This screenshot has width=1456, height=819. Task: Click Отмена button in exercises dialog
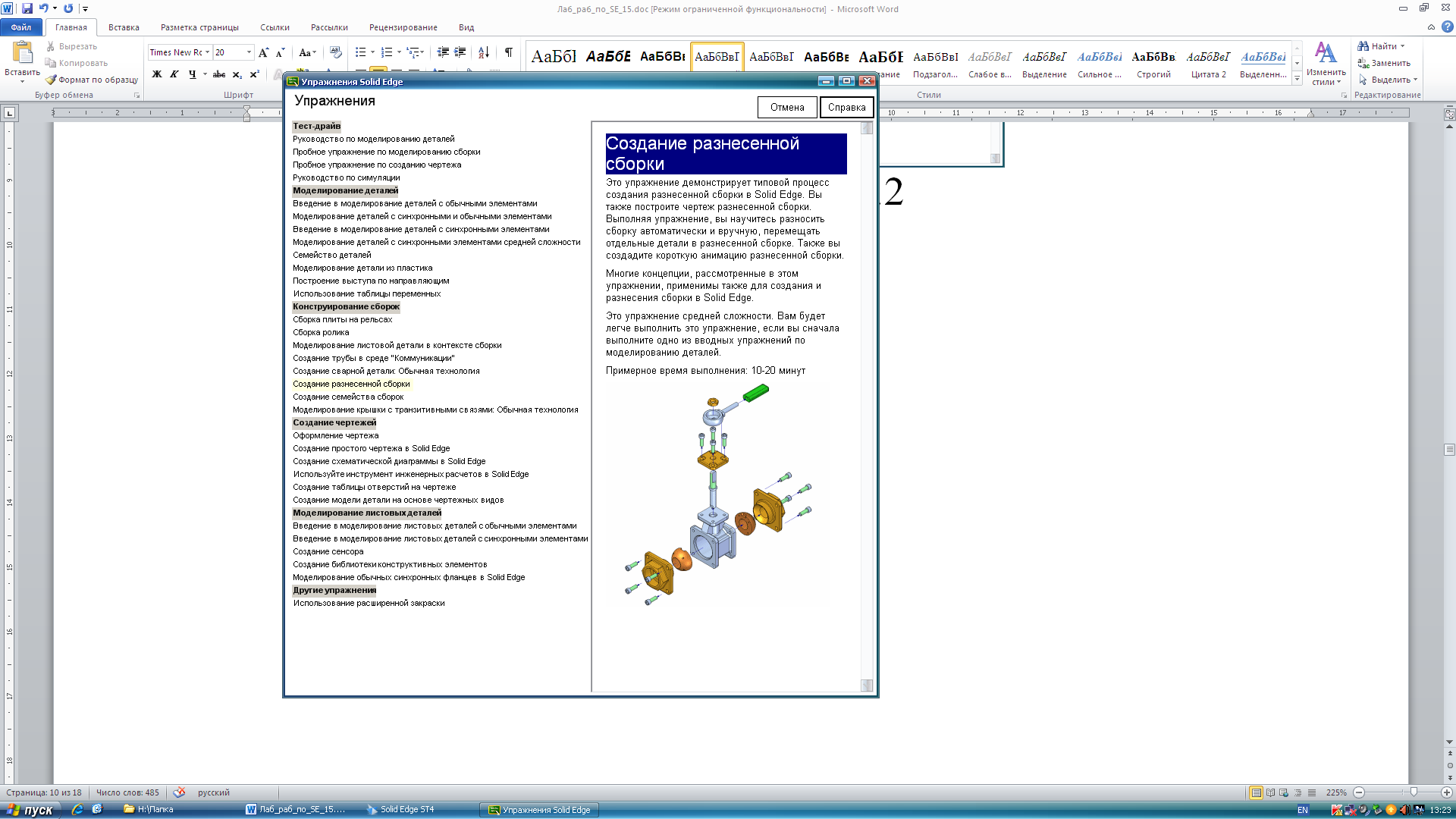(x=787, y=108)
